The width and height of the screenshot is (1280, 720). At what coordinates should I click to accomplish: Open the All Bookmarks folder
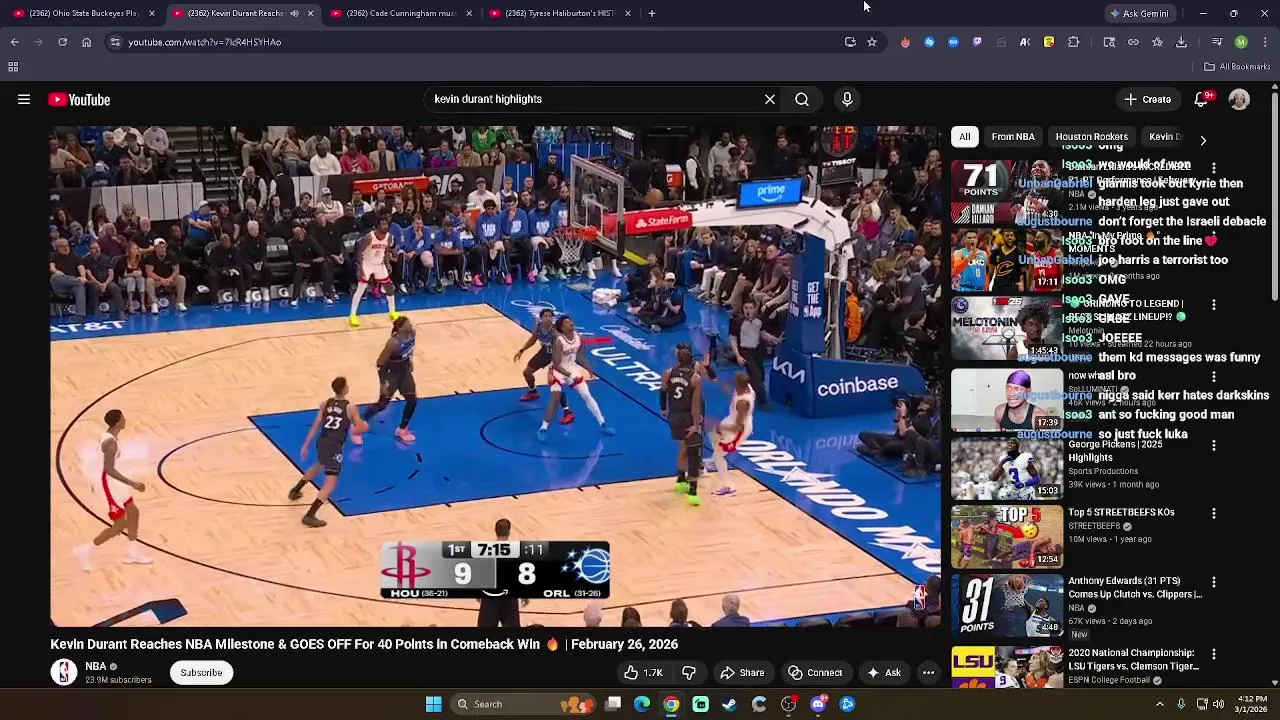coord(1237,67)
